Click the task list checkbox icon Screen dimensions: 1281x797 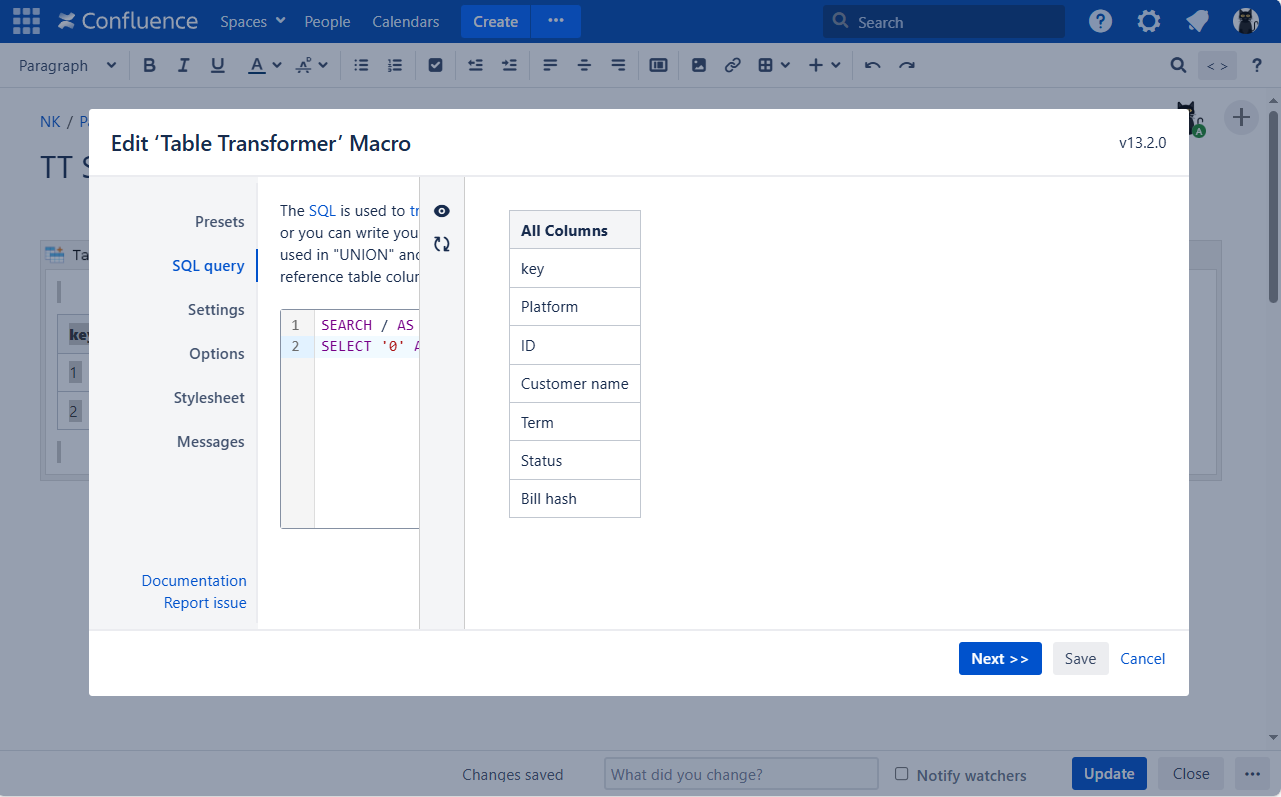[435, 65]
